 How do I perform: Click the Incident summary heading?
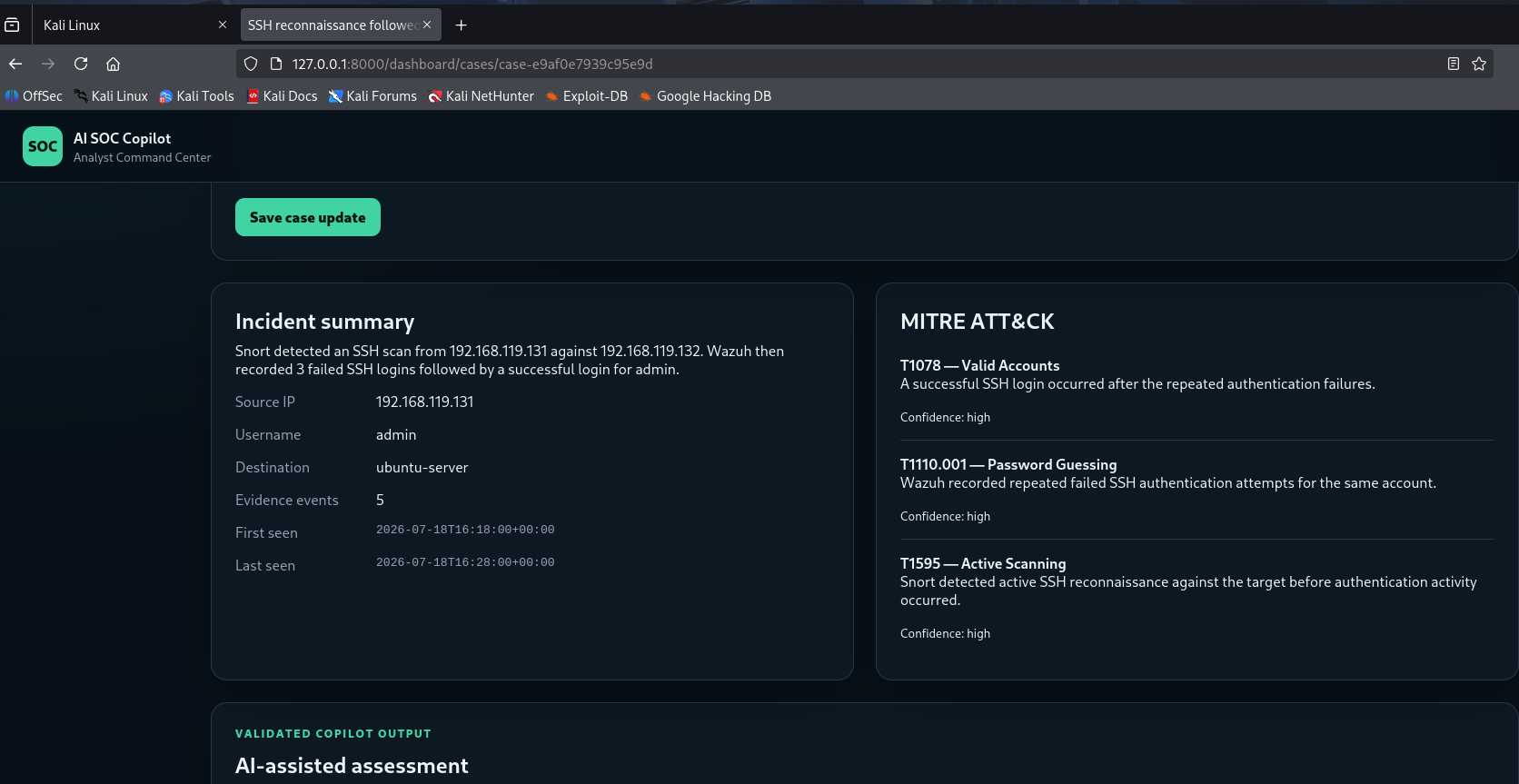tap(324, 322)
